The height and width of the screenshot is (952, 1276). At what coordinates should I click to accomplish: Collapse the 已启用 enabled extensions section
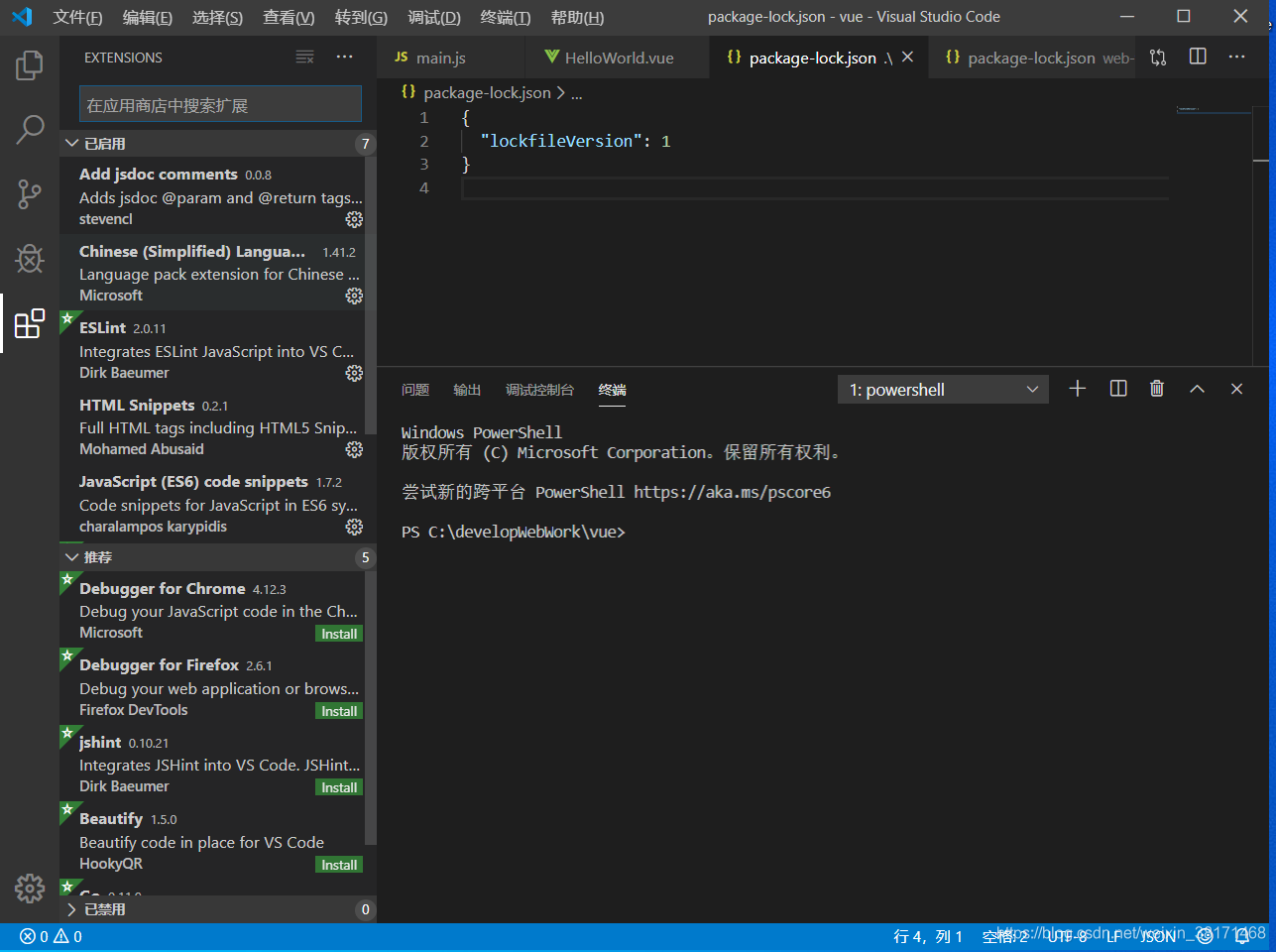(x=218, y=144)
